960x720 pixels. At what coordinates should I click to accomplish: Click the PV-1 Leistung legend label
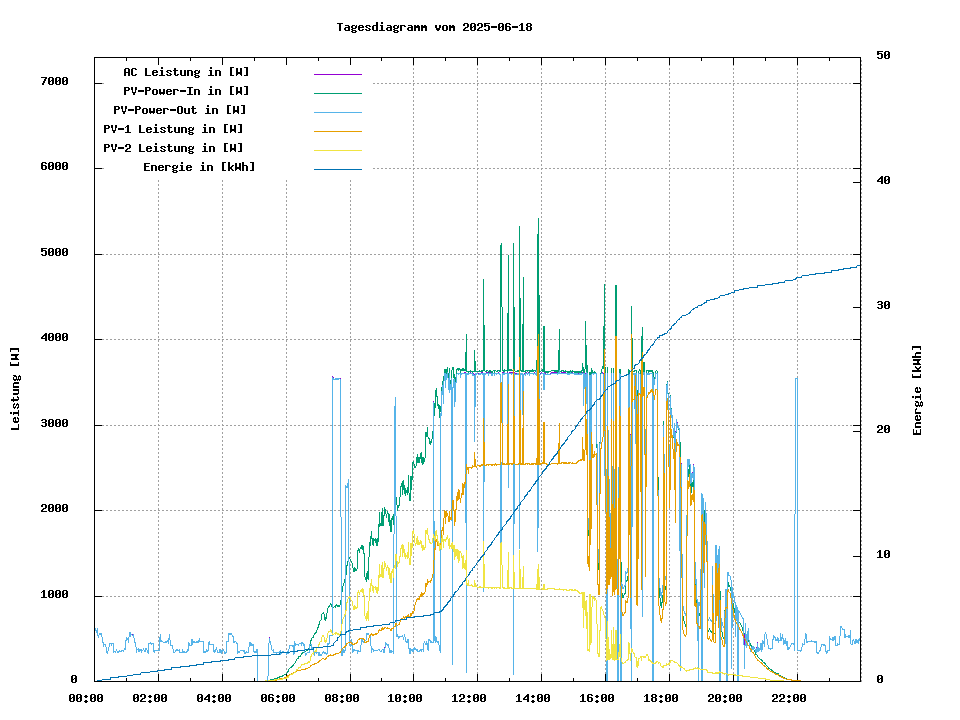click(173, 129)
